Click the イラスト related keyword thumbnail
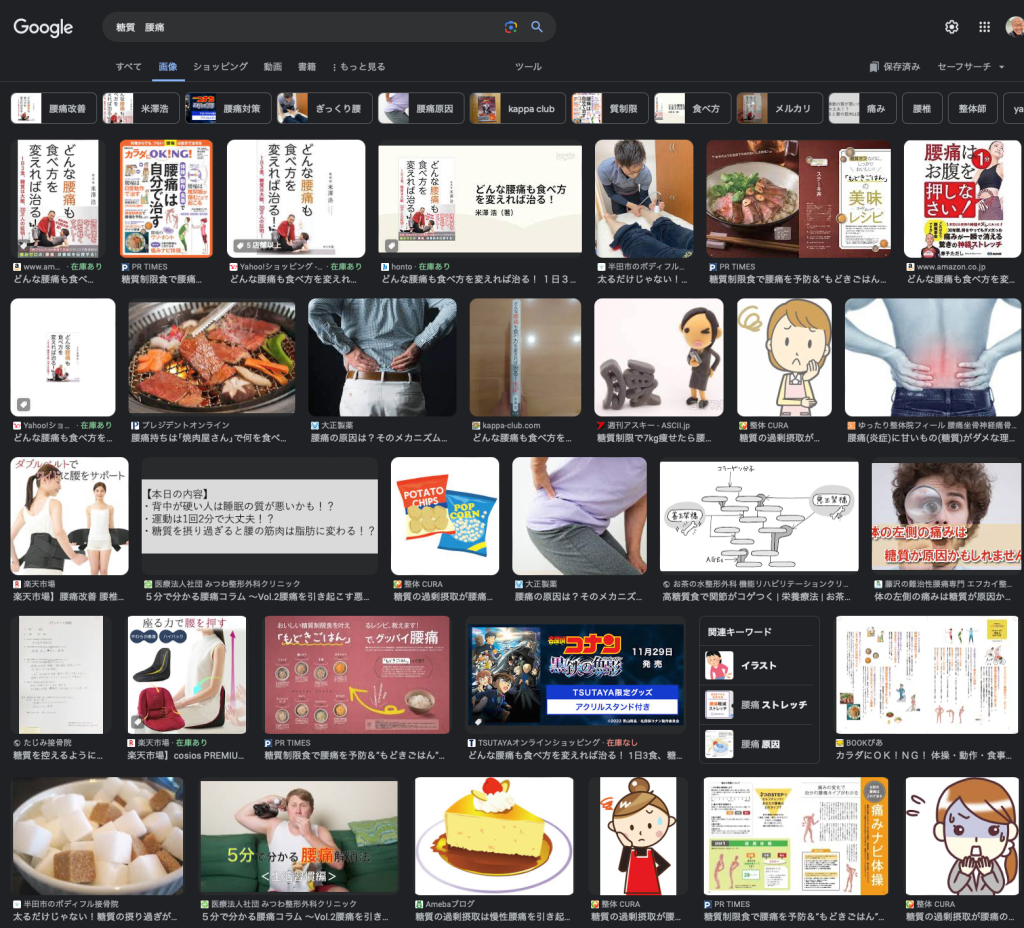This screenshot has width=1024, height=928. tap(719, 665)
